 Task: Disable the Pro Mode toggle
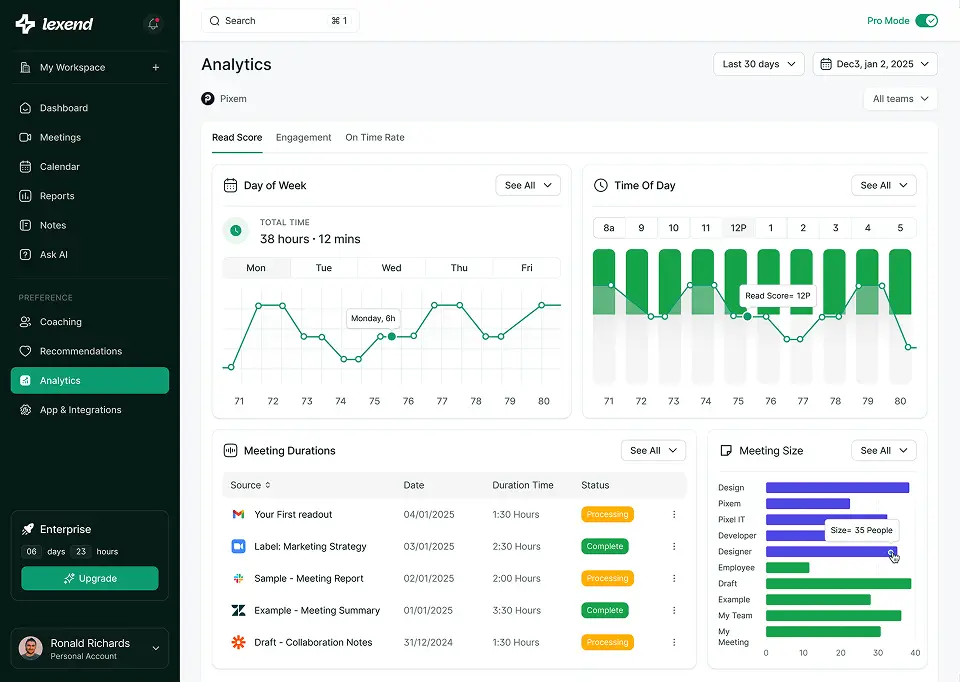(927, 21)
